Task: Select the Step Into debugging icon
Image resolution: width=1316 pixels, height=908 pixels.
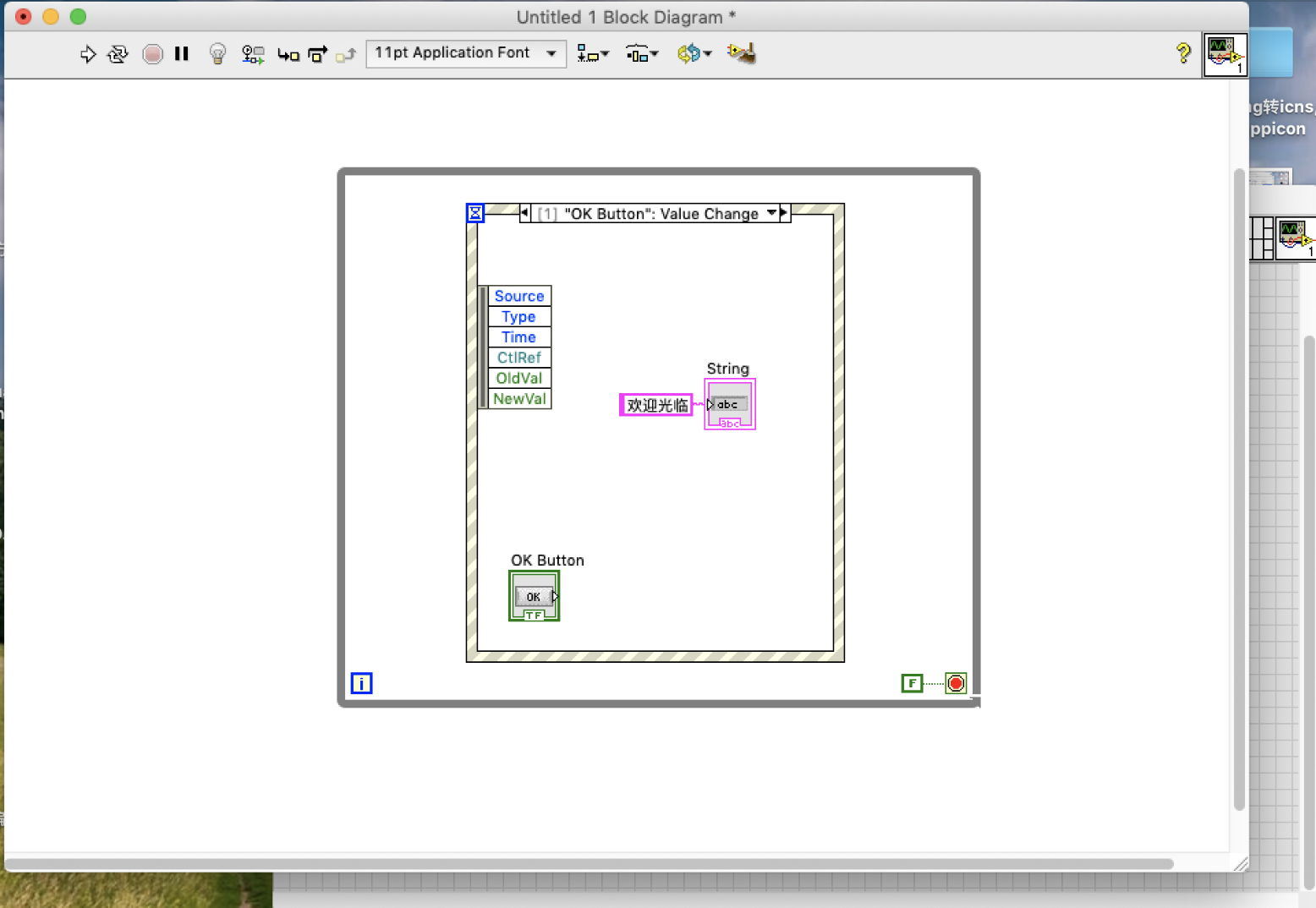Action: point(288,53)
